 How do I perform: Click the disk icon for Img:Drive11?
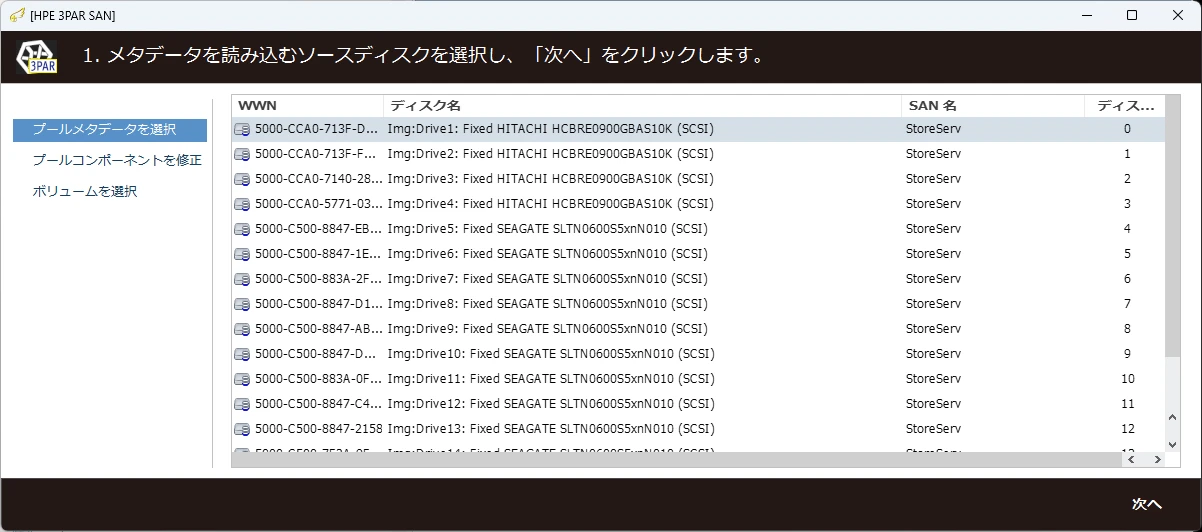(x=242, y=379)
